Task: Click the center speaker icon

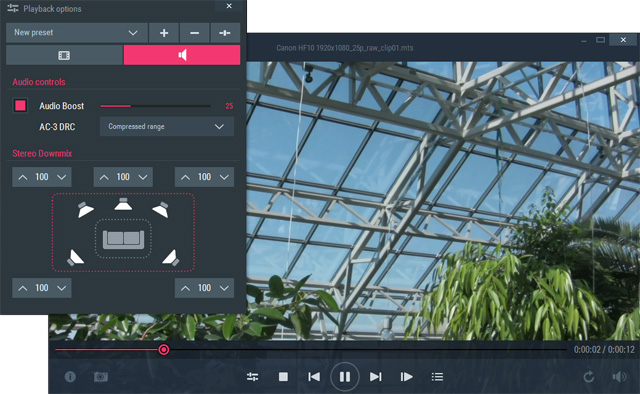Action: (123, 204)
